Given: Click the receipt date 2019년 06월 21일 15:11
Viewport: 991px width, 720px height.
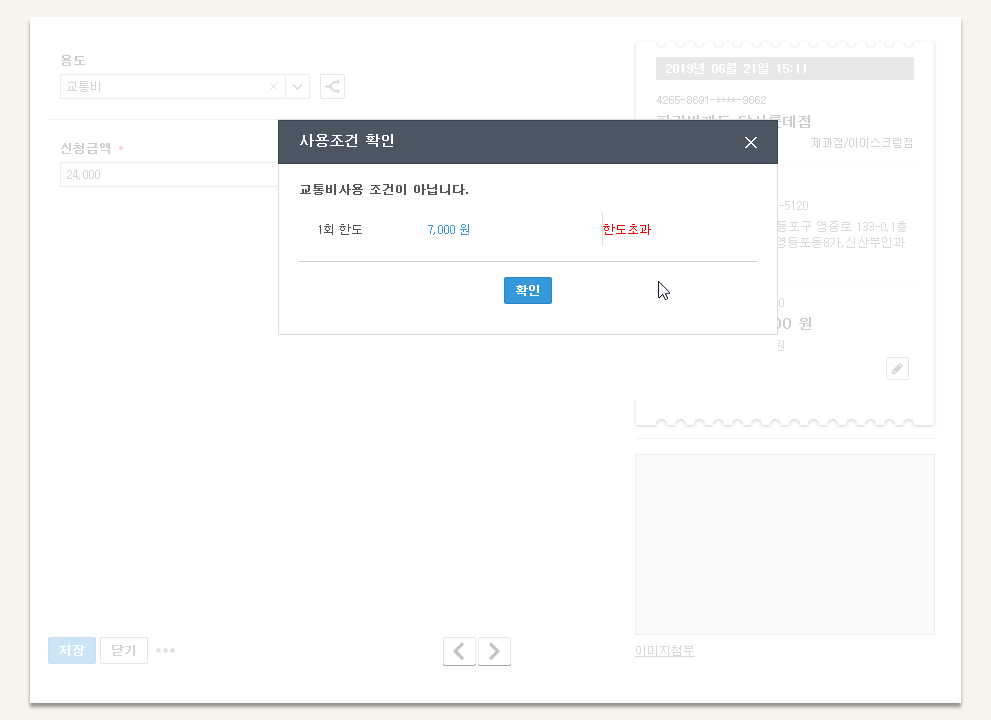Looking at the screenshot, I should click(x=736, y=69).
